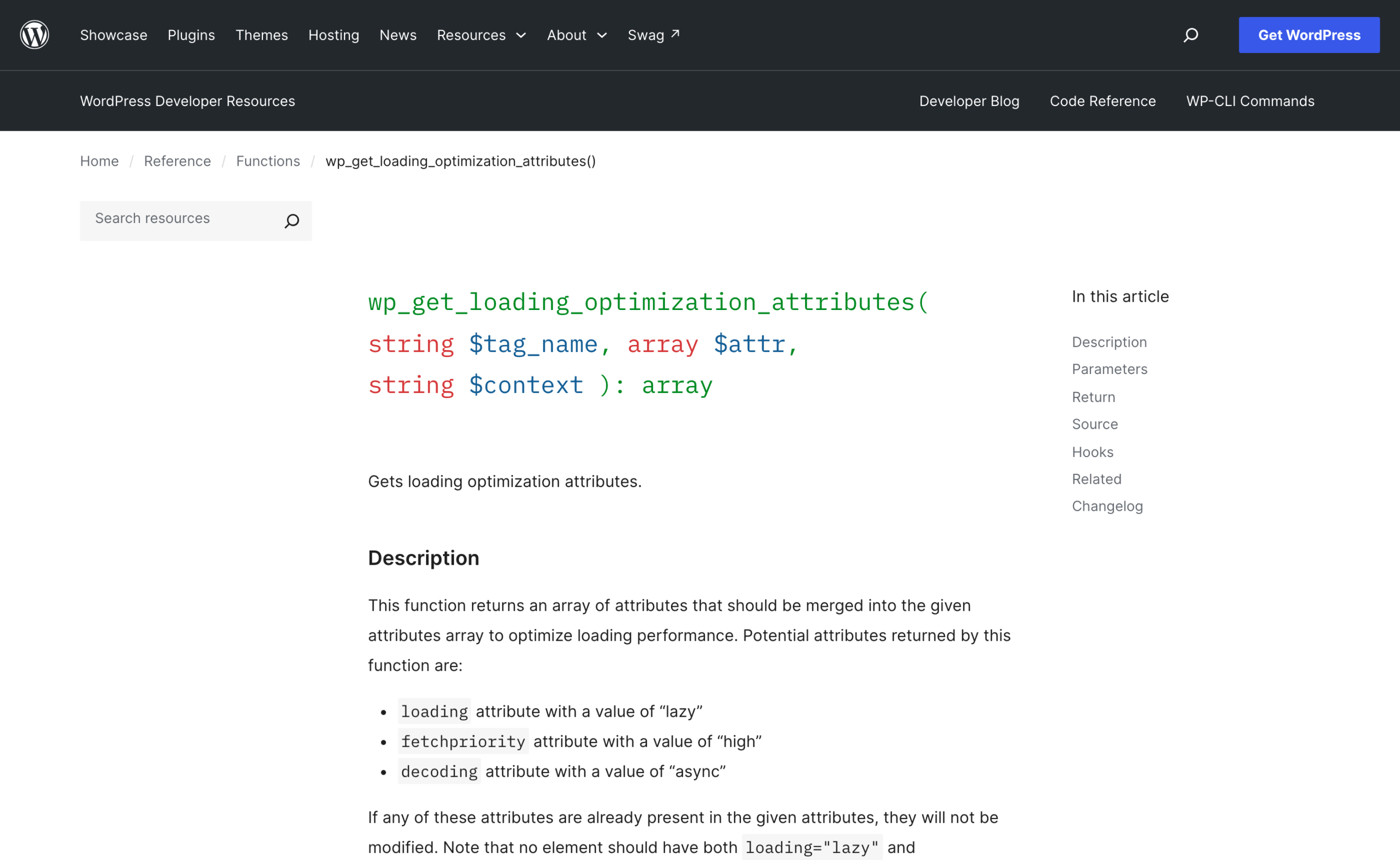Go to WP-CLI Commands
1400x860 pixels.
point(1250,101)
